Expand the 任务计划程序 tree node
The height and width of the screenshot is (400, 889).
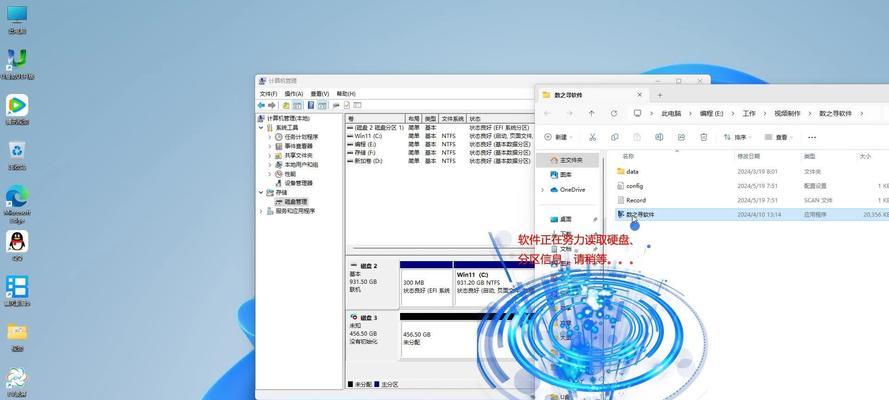[x=270, y=137]
